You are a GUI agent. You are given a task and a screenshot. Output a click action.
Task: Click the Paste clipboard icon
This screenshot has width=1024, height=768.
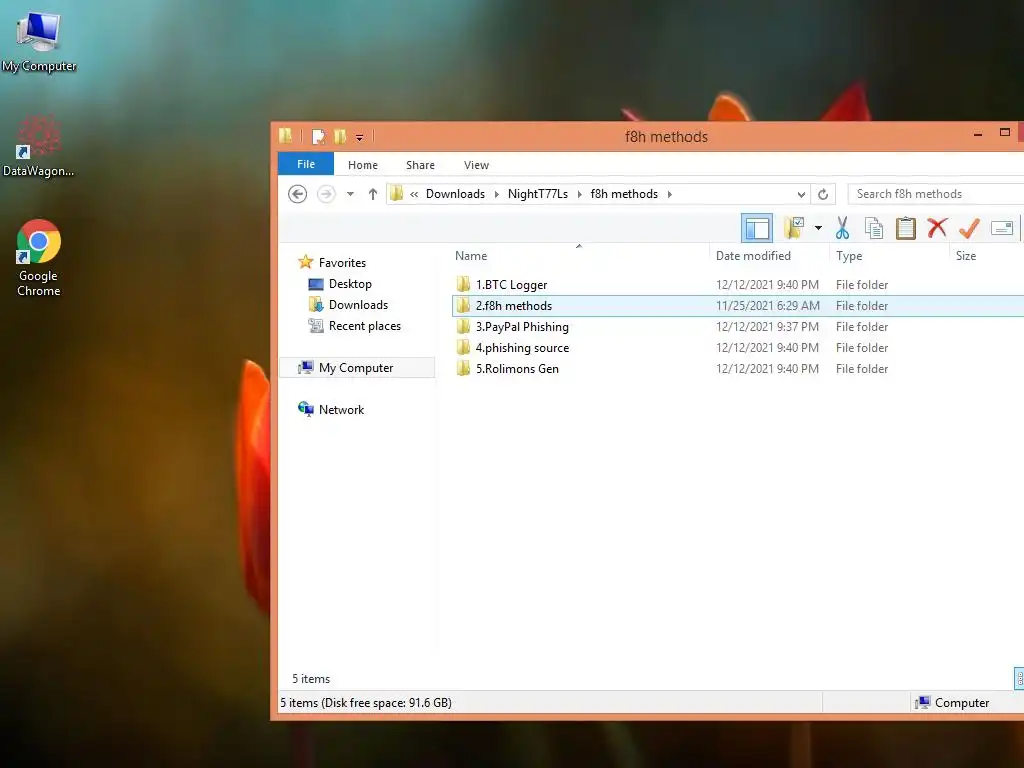905,228
